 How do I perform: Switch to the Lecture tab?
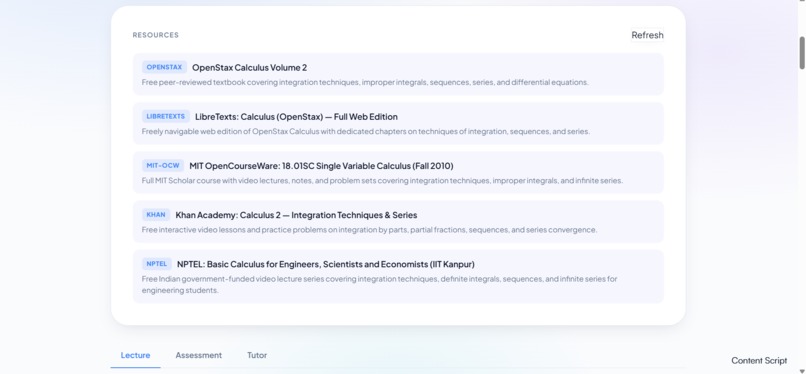135,355
